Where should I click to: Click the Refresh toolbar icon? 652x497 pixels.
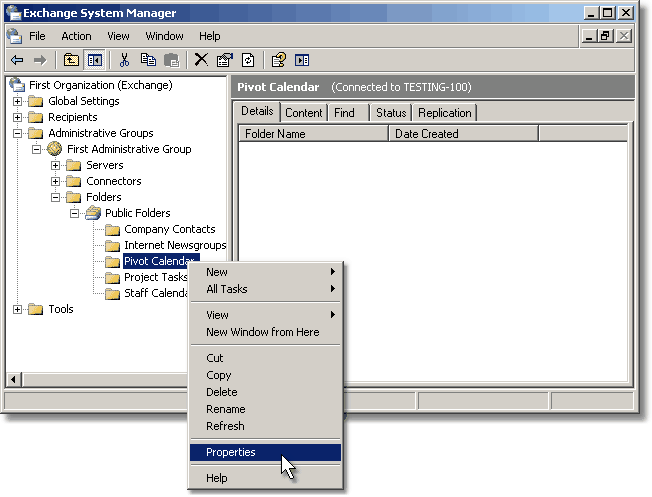[248, 60]
